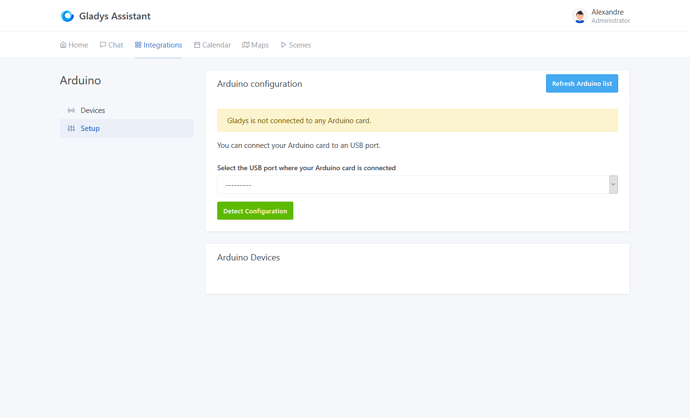Open the Maps tab
This screenshot has width=690, height=418.
click(x=255, y=45)
